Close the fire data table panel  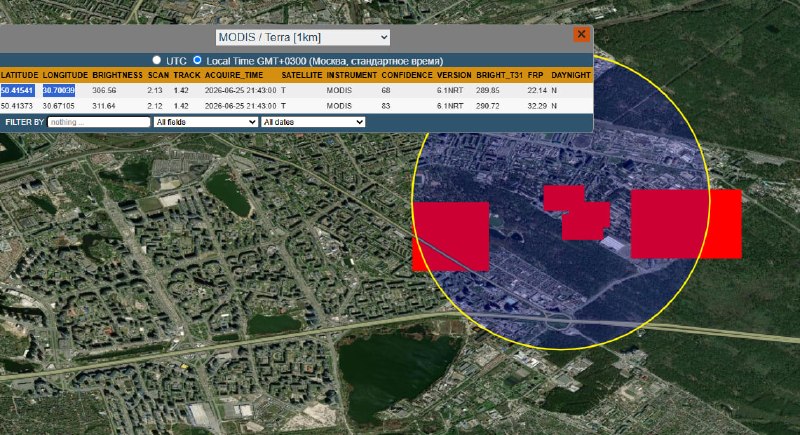[581, 34]
